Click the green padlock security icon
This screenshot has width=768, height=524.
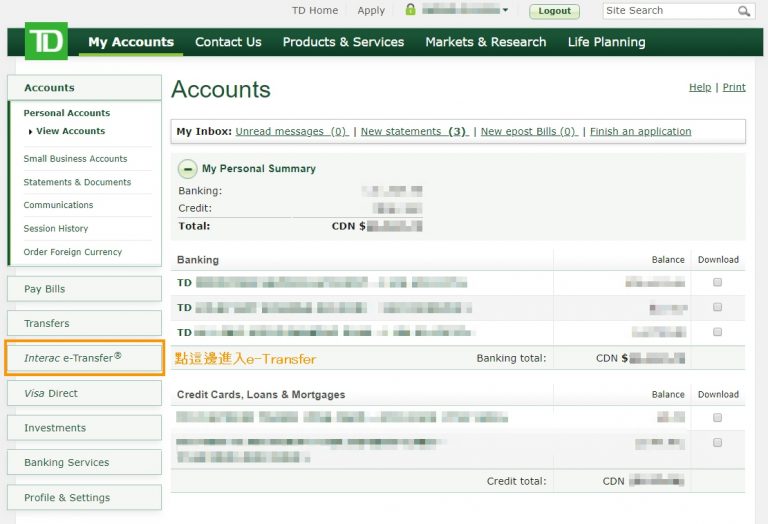(x=410, y=10)
